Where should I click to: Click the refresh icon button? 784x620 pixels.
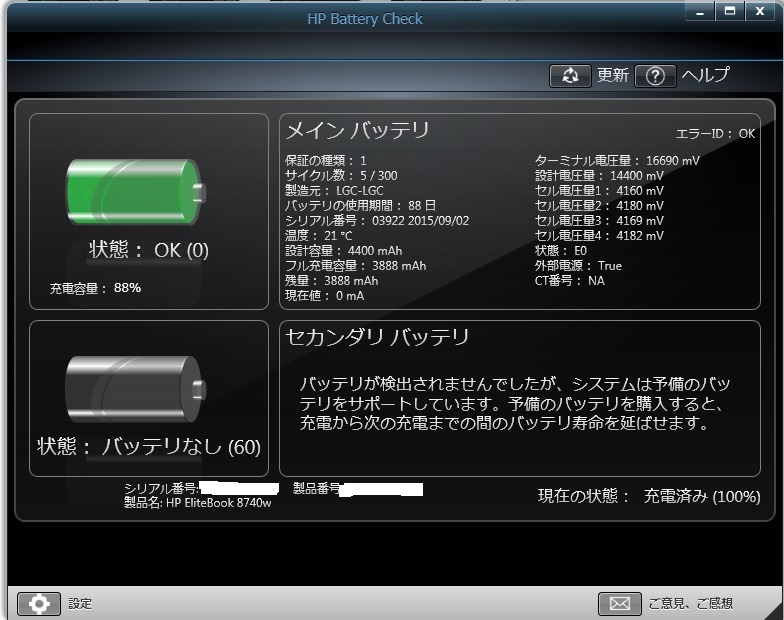[x=570, y=76]
